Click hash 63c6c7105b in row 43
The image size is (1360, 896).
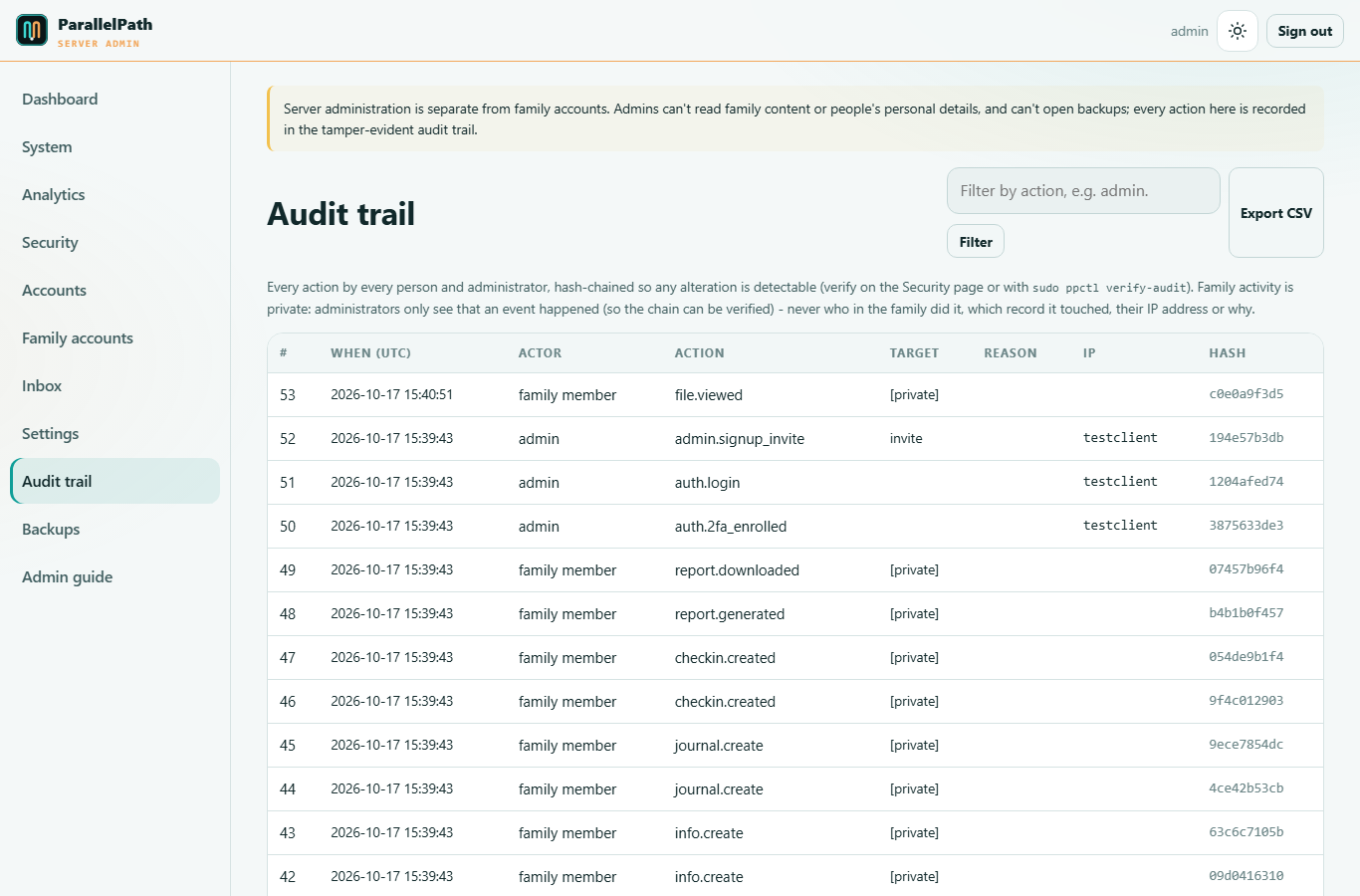tap(1247, 832)
